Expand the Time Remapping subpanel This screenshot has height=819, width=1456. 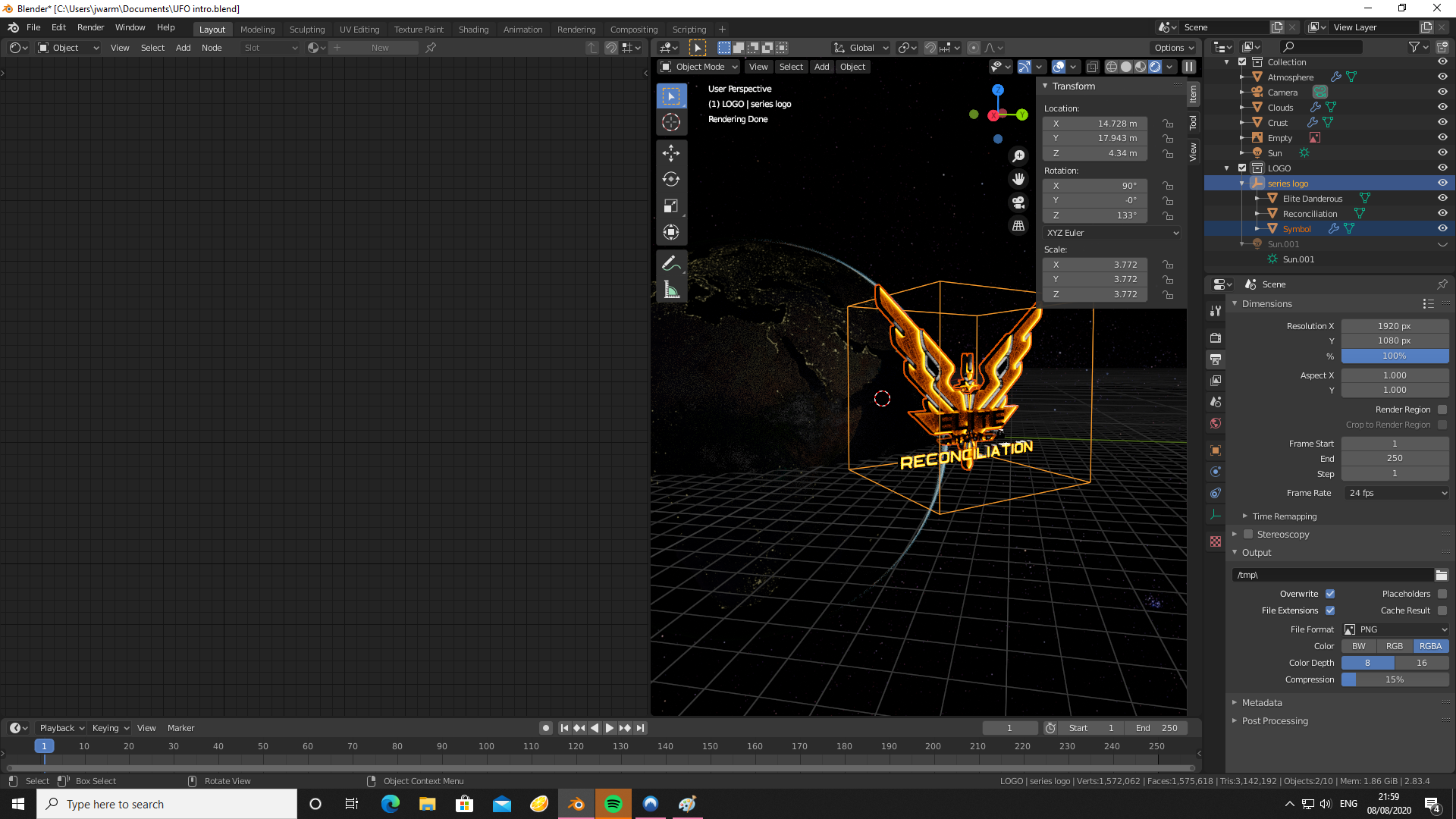click(1284, 516)
